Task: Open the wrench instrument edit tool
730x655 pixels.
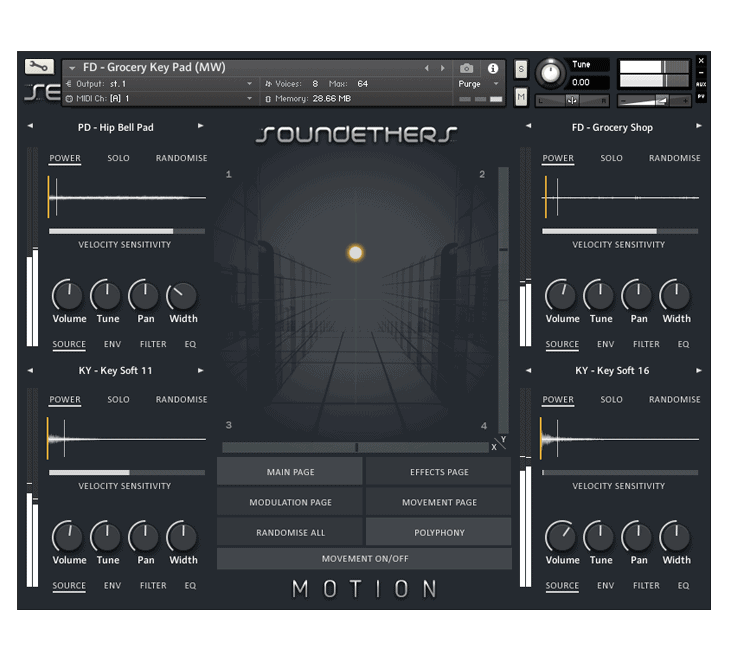Action: pyautogui.click(x=39, y=67)
